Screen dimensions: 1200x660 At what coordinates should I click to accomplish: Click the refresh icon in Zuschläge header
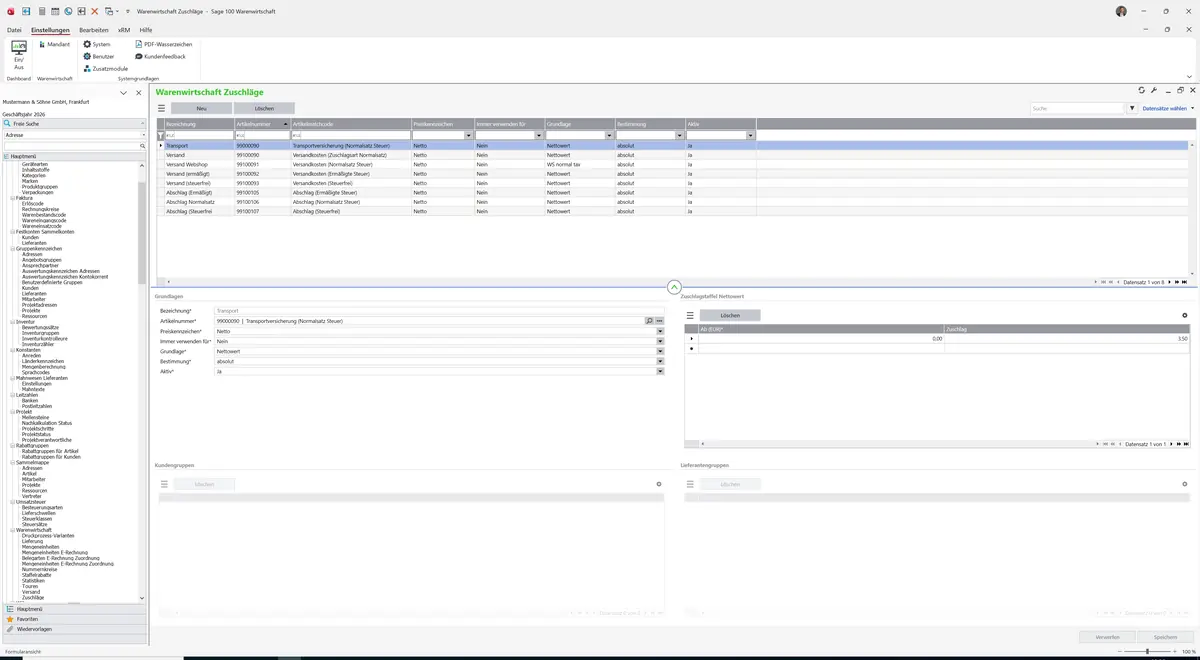(x=1142, y=91)
